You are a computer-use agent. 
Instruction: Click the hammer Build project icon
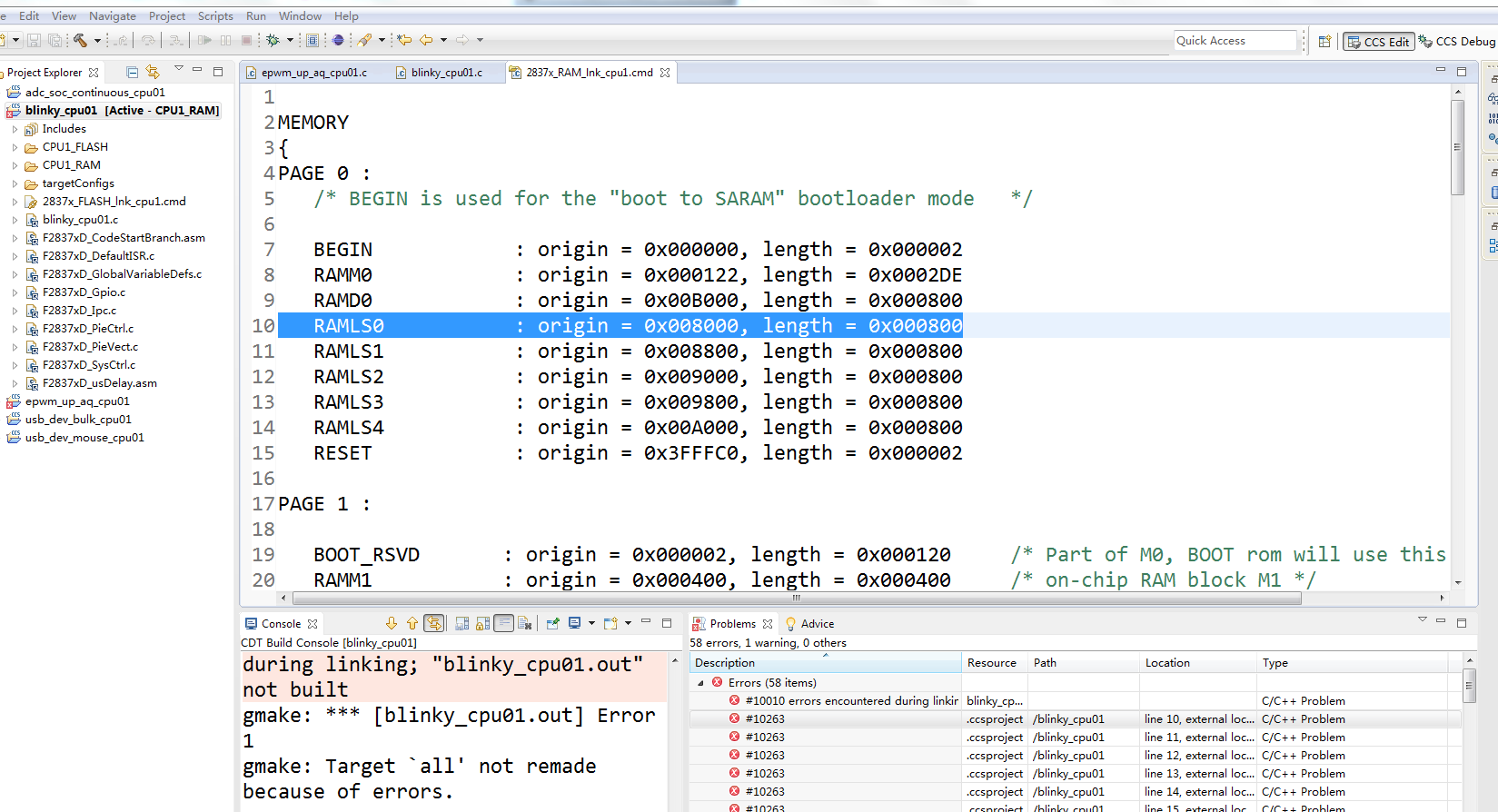[x=80, y=40]
